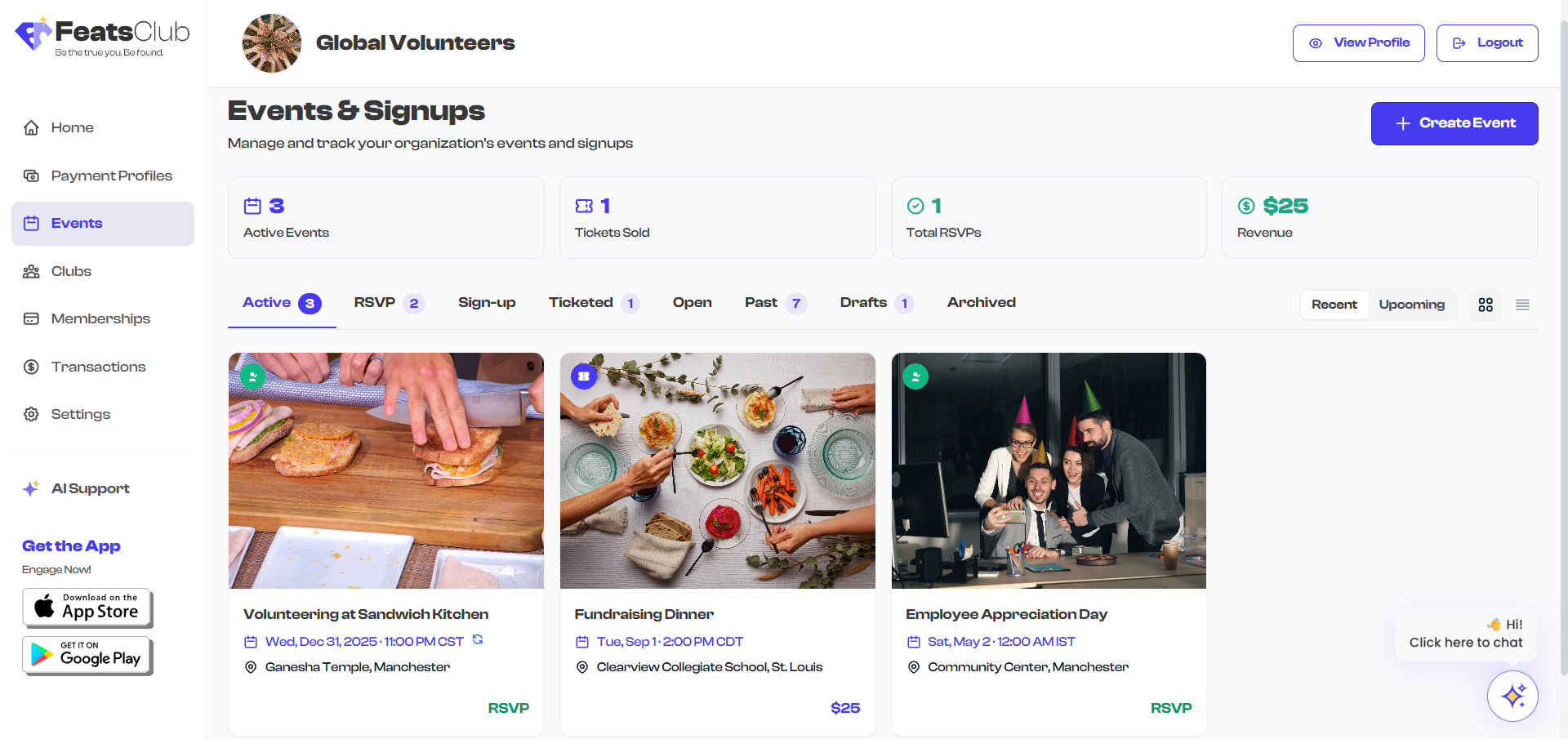Switch to the Sign-up tab
This screenshot has height=739, width=1568.
coord(487,303)
